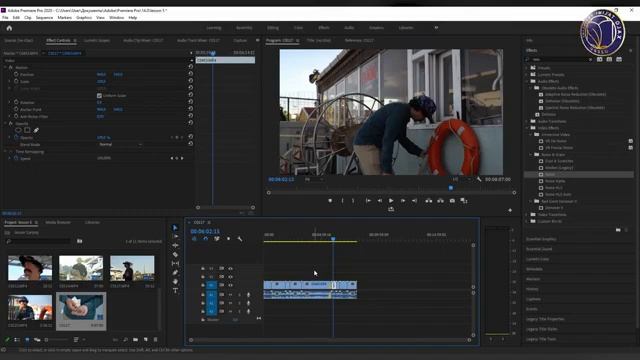The image size is (640, 360).
Task: Open the Window menu
Action: tap(116, 18)
